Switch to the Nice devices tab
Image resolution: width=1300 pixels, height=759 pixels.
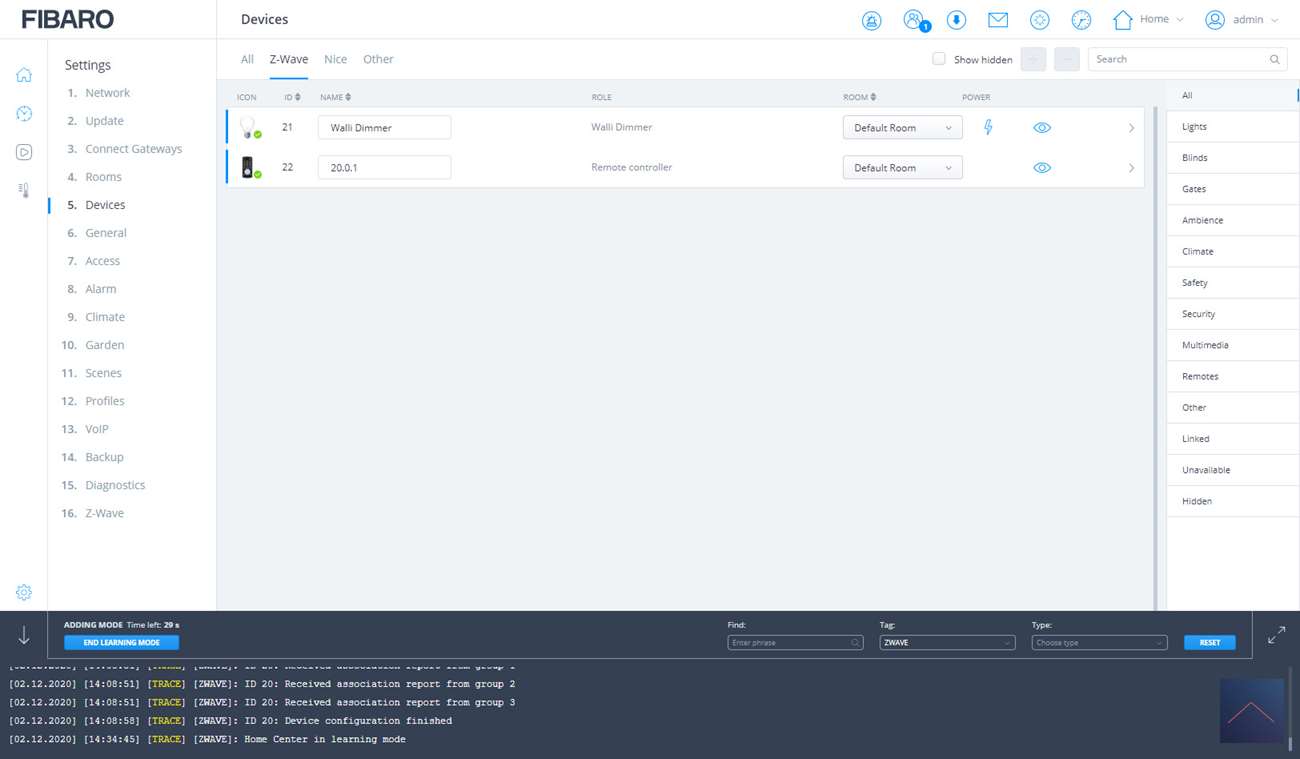(335, 59)
